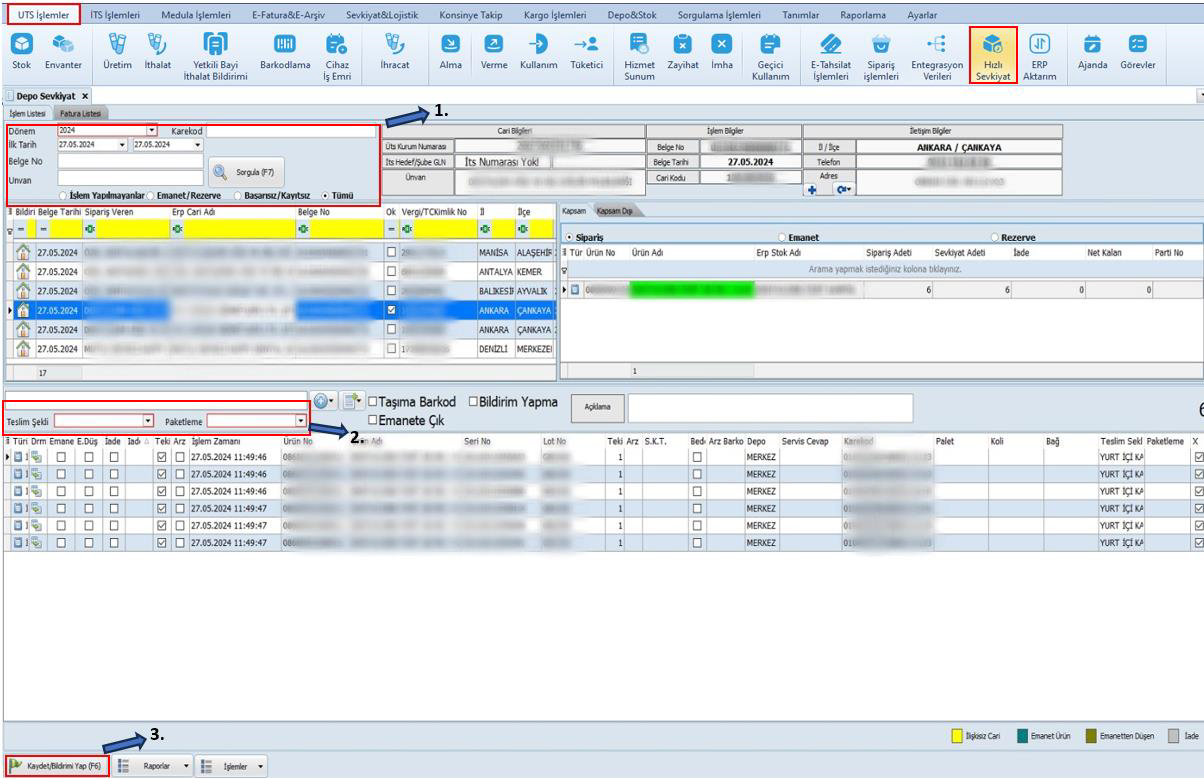Expand the Dönem year dropdown
The image size is (1204, 779).
[x=152, y=131]
